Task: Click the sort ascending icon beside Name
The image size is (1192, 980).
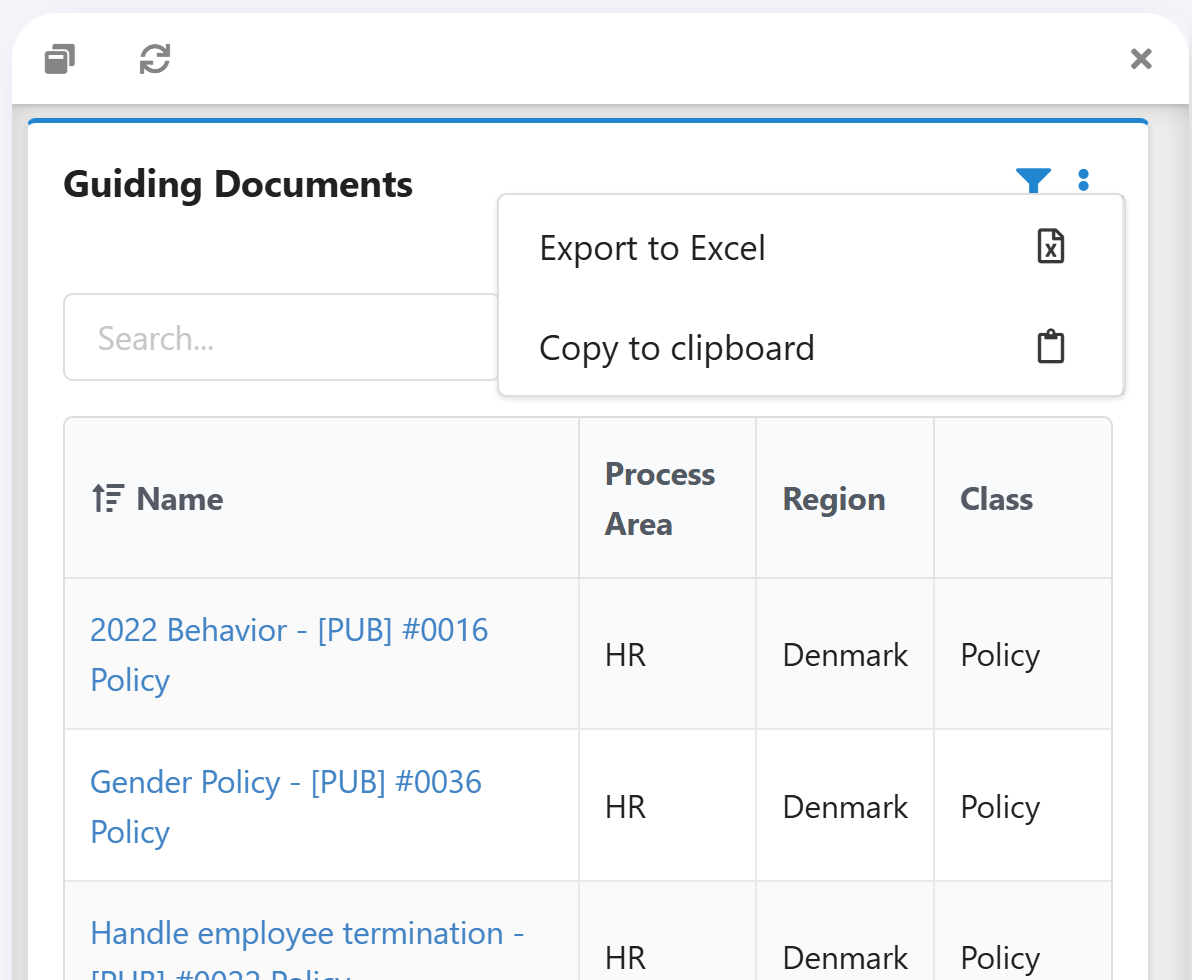Action: point(107,498)
